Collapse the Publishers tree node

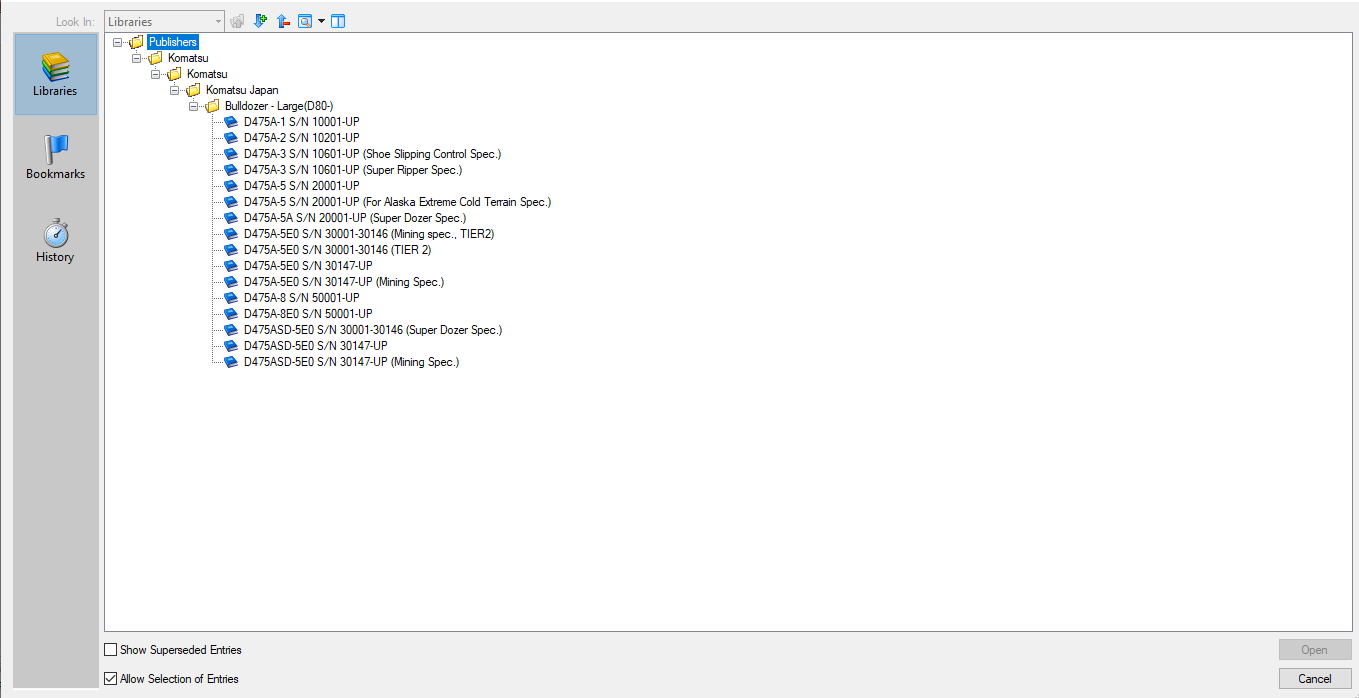pyautogui.click(x=118, y=42)
